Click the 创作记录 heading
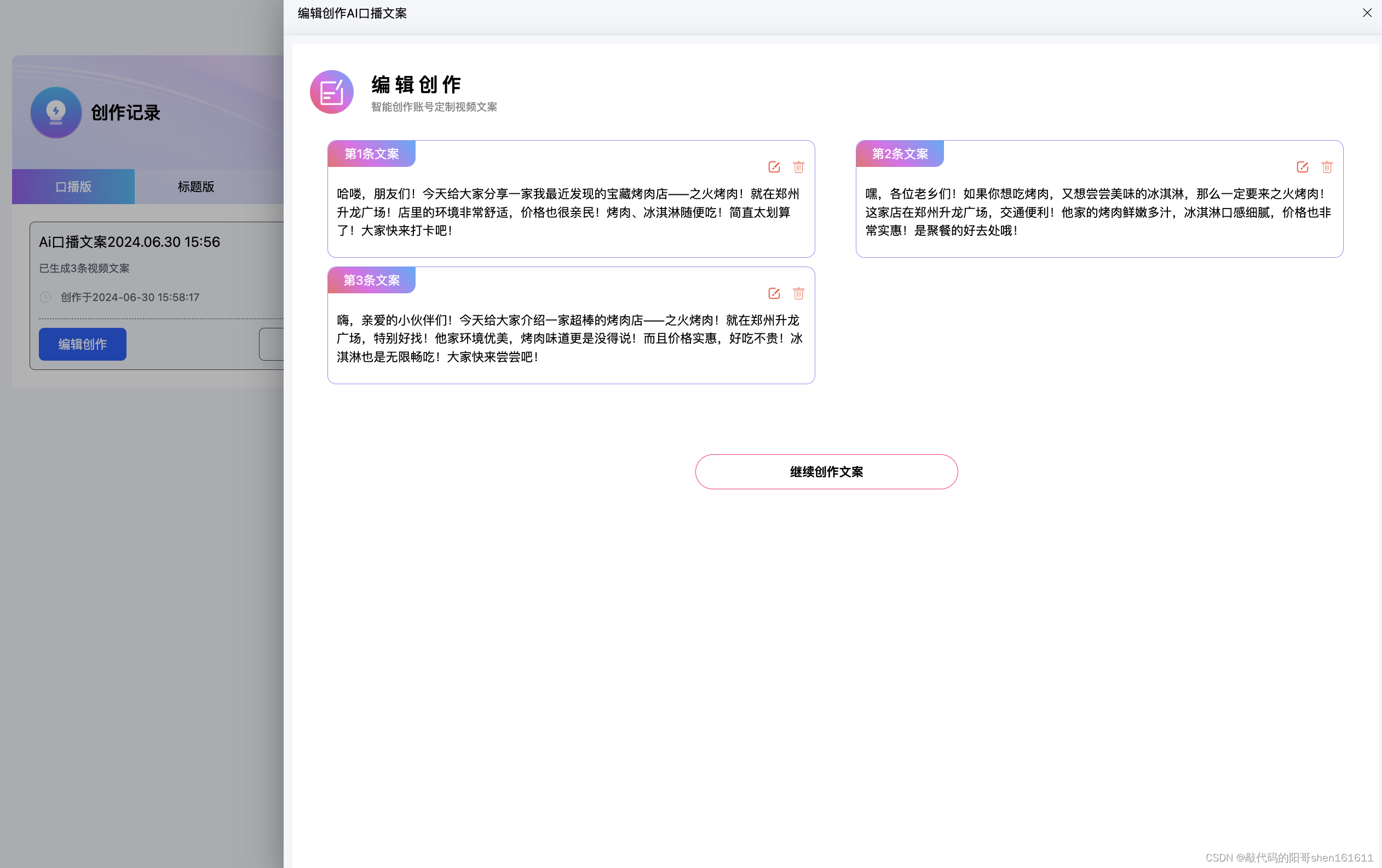The width and height of the screenshot is (1382, 868). 125,112
